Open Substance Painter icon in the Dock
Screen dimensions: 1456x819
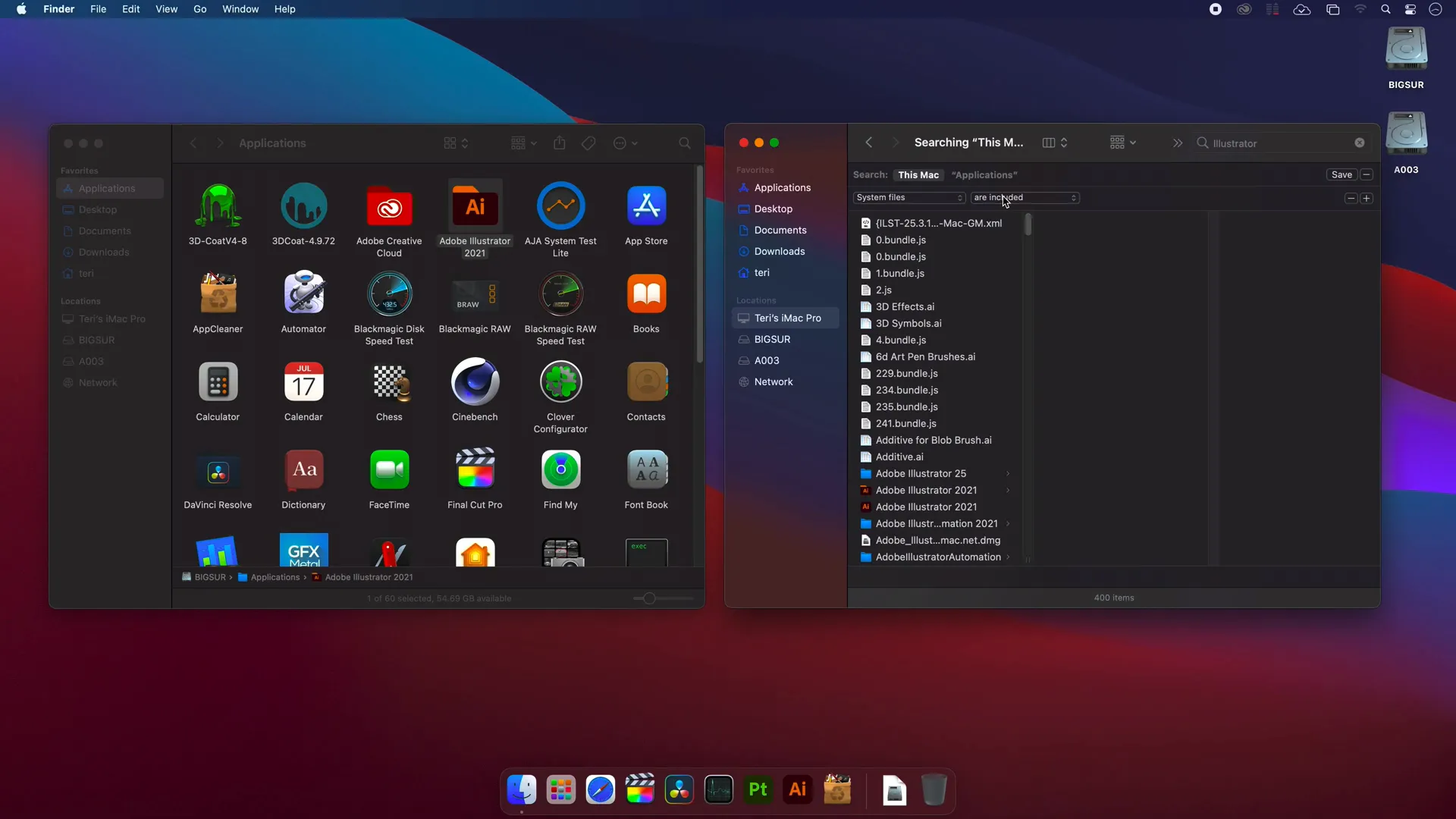tap(758, 789)
